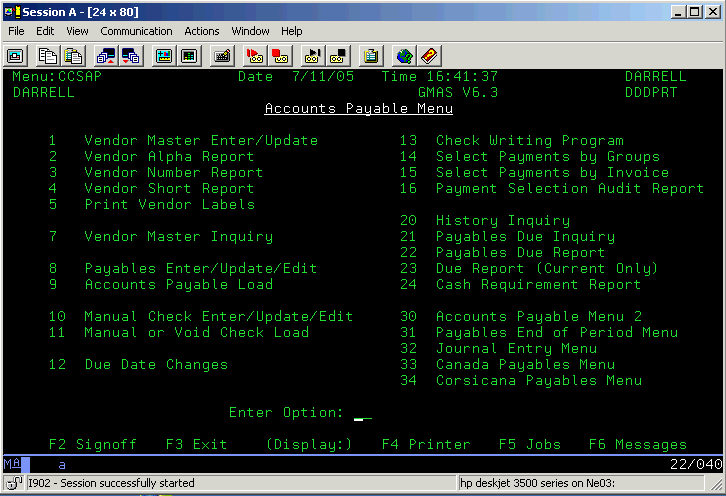726x496 pixels.
Task: Click the Enter Option input field
Action: click(x=363, y=413)
